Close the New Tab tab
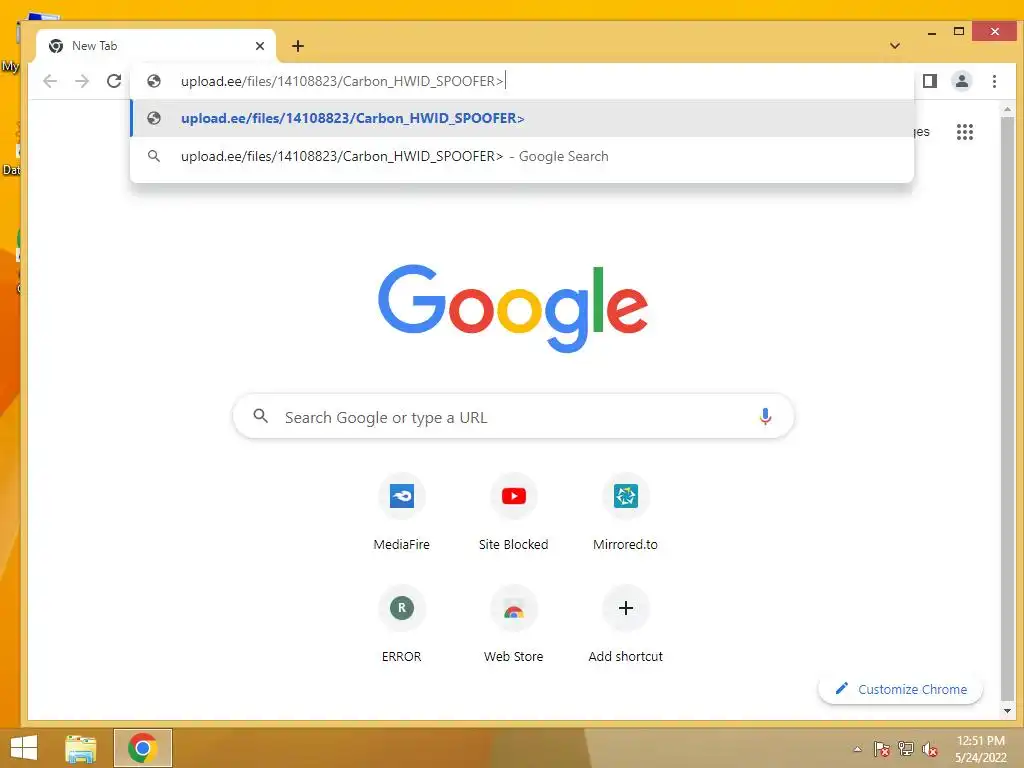This screenshot has height=768, width=1024. [x=260, y=46]
